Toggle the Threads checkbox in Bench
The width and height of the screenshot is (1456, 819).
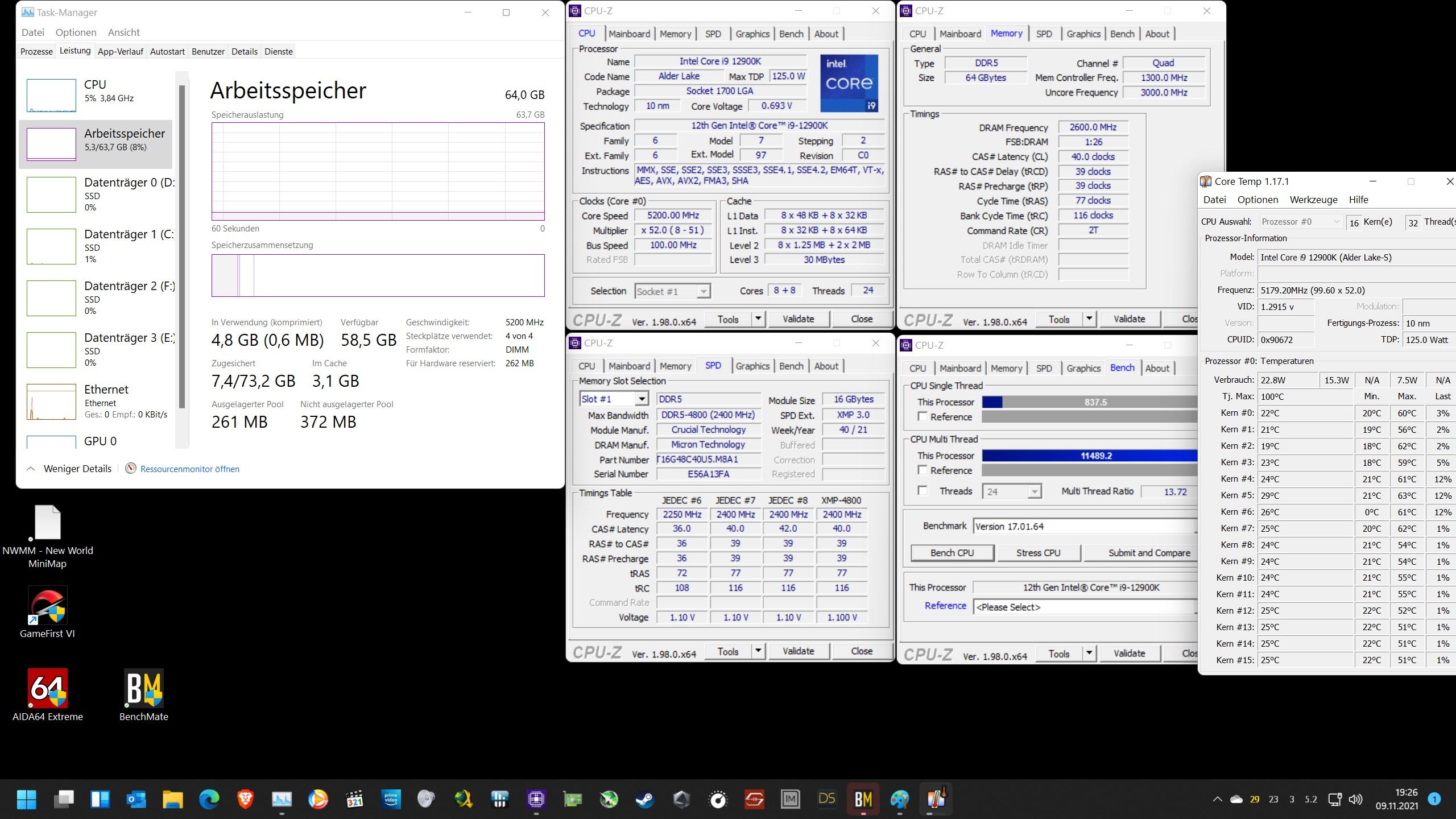tap(923, 491)
